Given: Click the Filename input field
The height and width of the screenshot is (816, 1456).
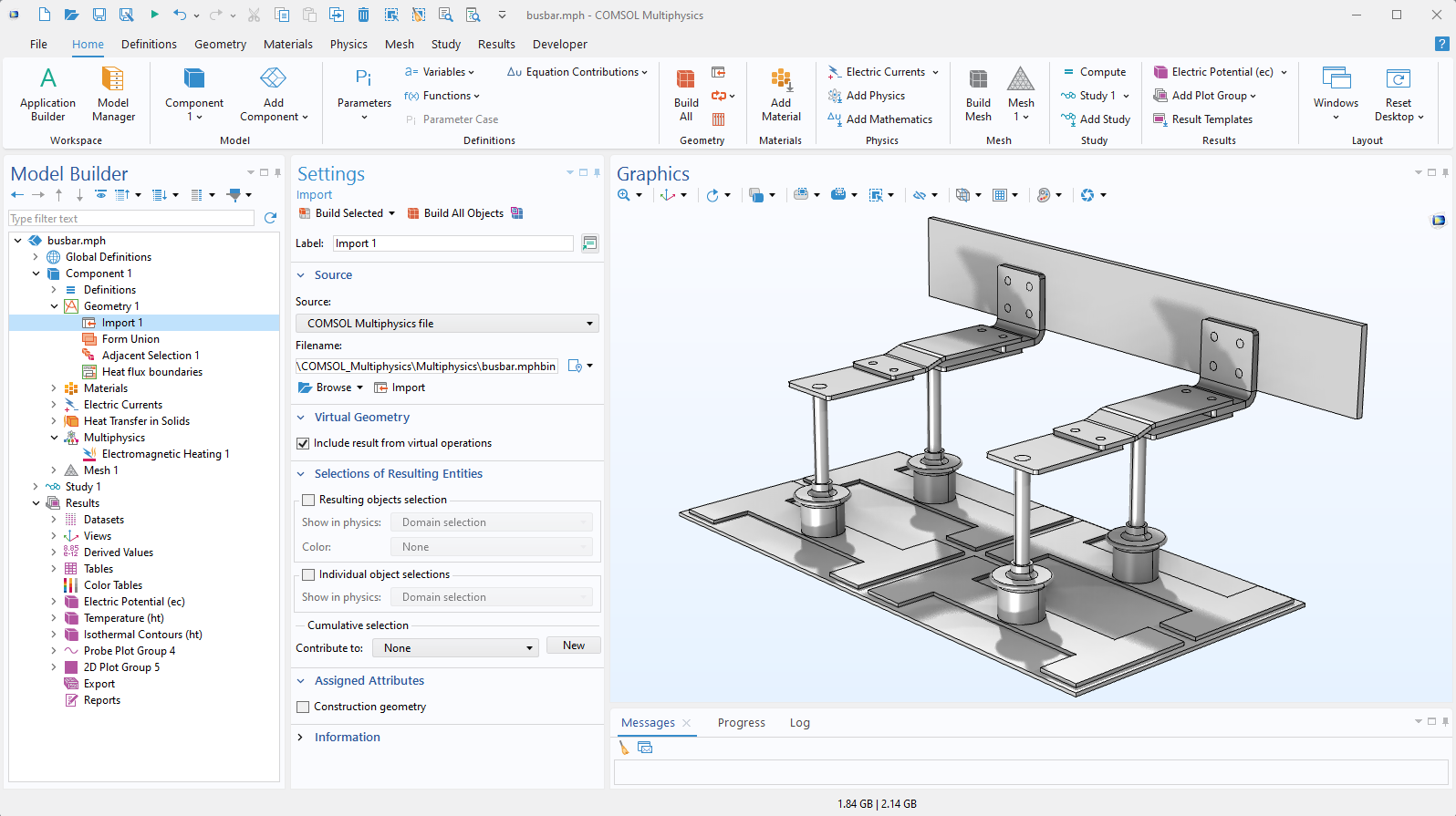Looking at the screenshot, I should 427,367.
